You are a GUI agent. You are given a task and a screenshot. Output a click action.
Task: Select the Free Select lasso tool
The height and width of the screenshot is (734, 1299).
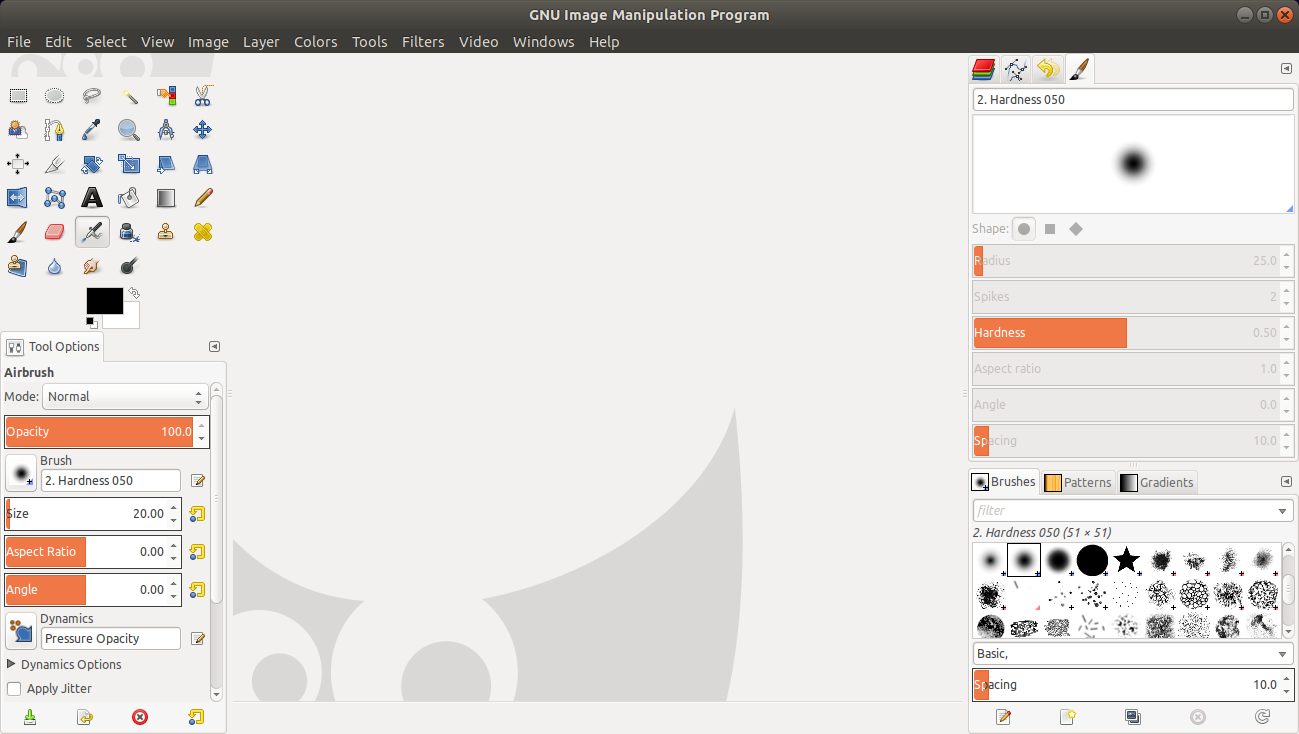(92, 96)
